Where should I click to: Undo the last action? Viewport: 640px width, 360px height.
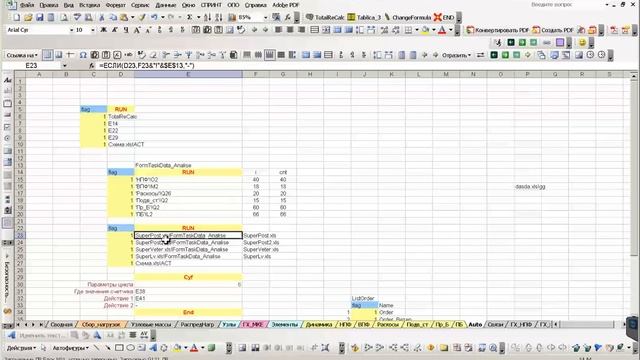[154, 18]
